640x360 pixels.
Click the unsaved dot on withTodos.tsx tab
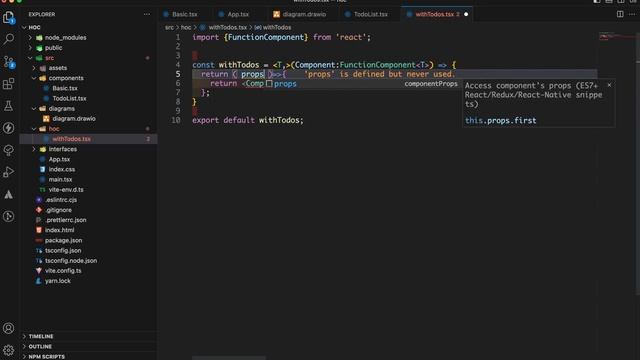click(x=466, y=14)
